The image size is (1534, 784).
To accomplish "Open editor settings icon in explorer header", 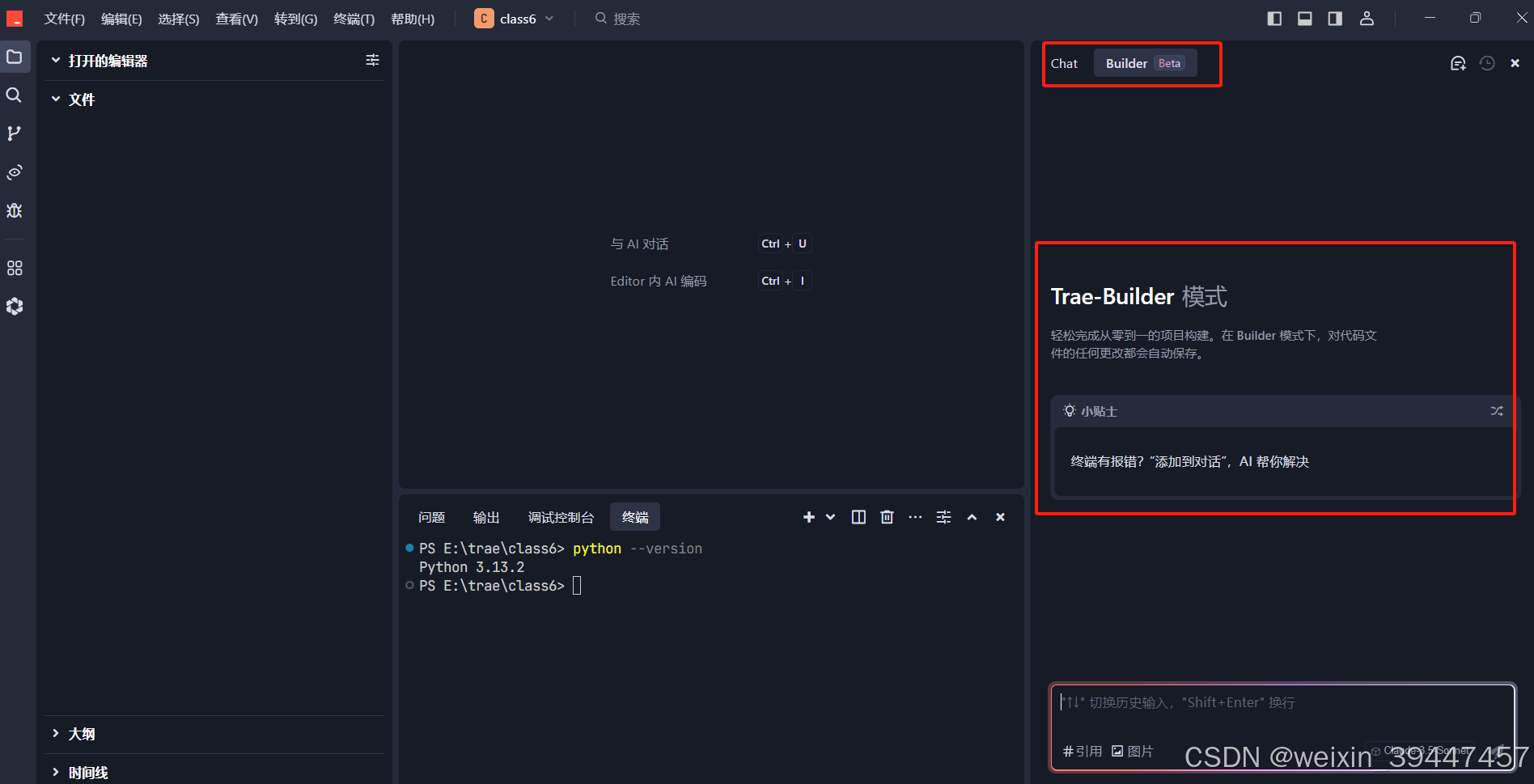I will (x=372, y=60).
